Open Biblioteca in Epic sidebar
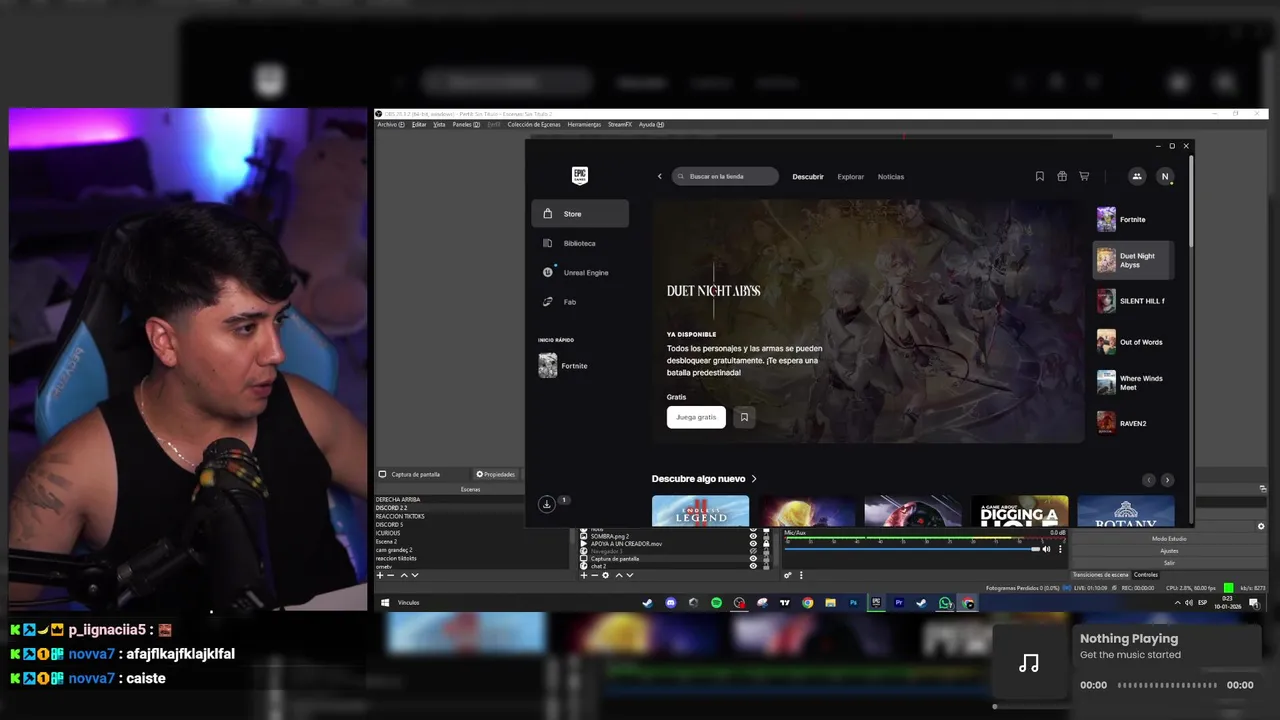This screenshot has height=720, width=1280. [580, 243]
